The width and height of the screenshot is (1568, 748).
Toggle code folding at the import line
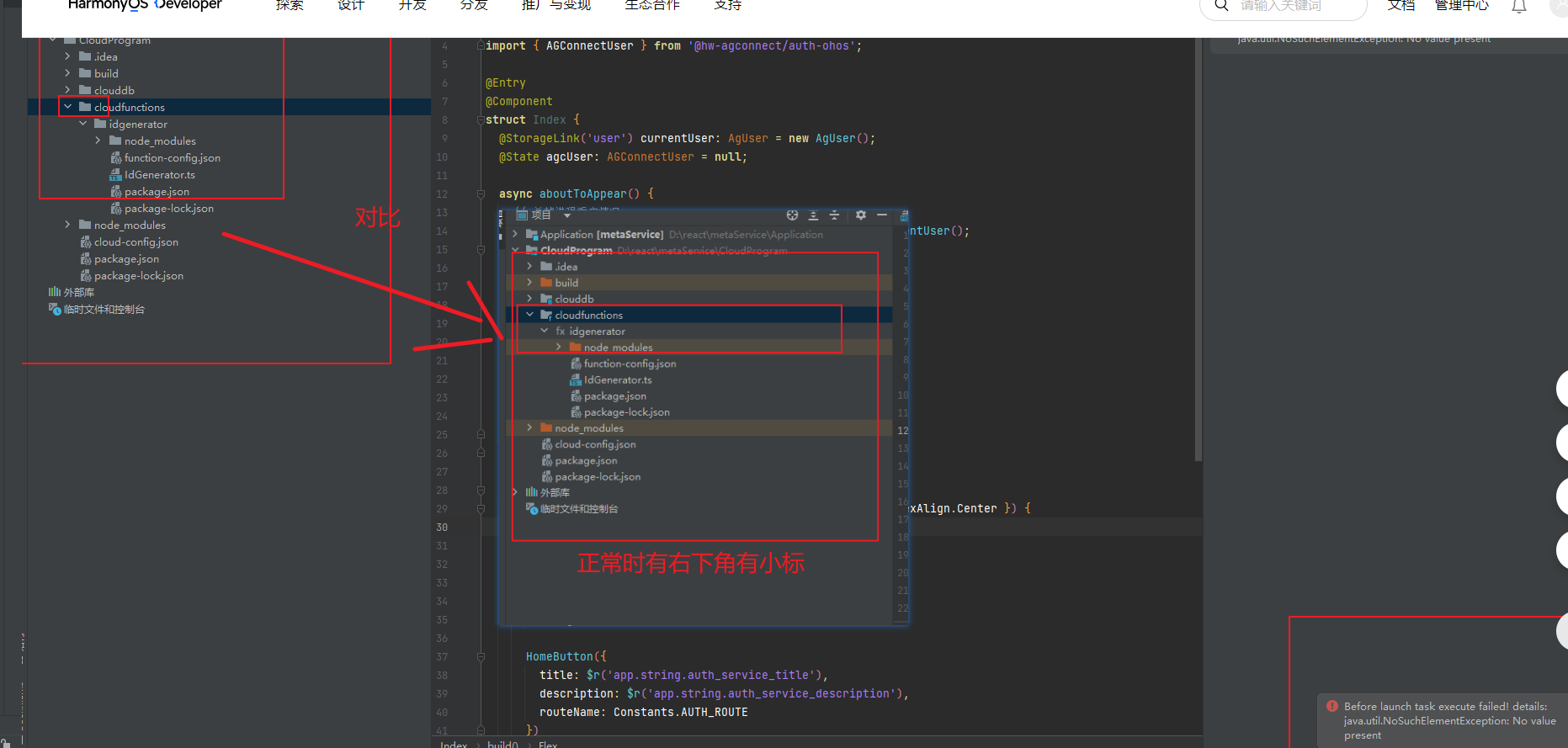coord(481,46)
